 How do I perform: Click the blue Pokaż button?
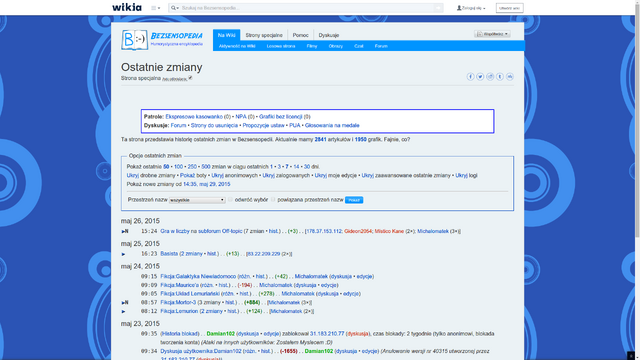coord(354,200)
